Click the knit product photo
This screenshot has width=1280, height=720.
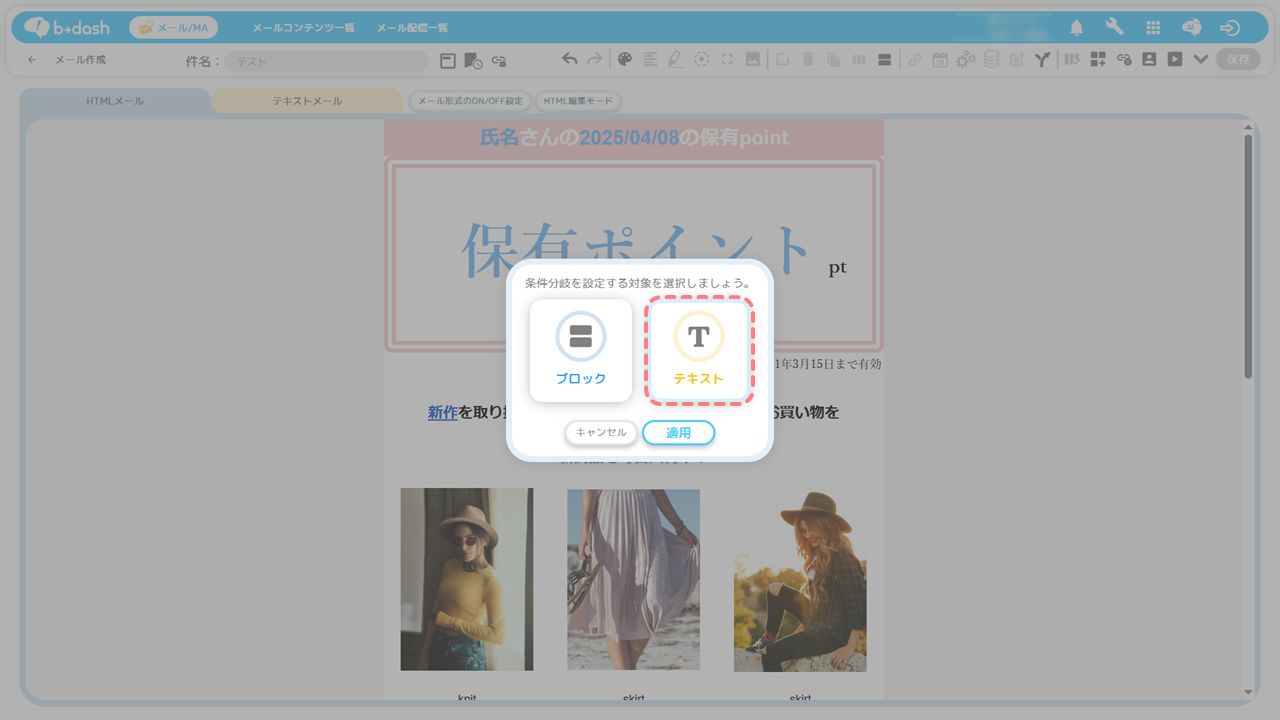click(x=467, y=579)
